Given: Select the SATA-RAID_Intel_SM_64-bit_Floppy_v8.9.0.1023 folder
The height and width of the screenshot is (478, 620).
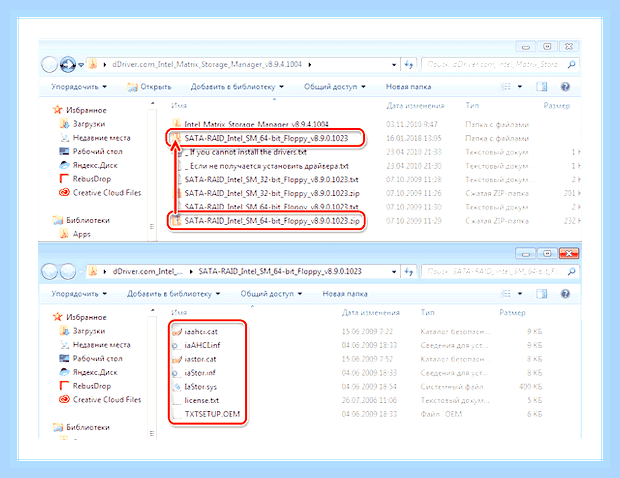Looking at the screenshot, I should [x=261, y=138].
